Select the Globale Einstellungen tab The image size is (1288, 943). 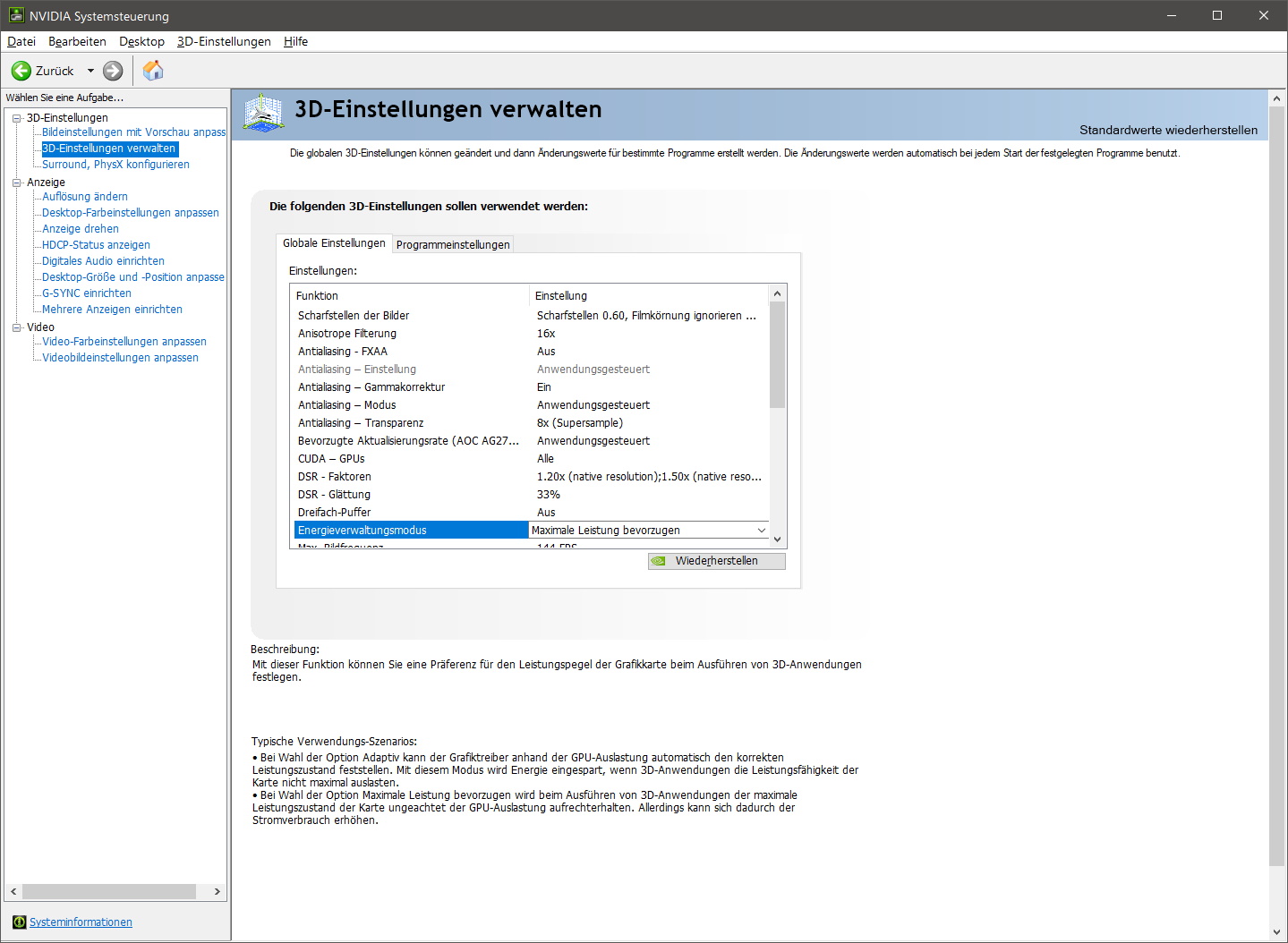click(334, 242)
